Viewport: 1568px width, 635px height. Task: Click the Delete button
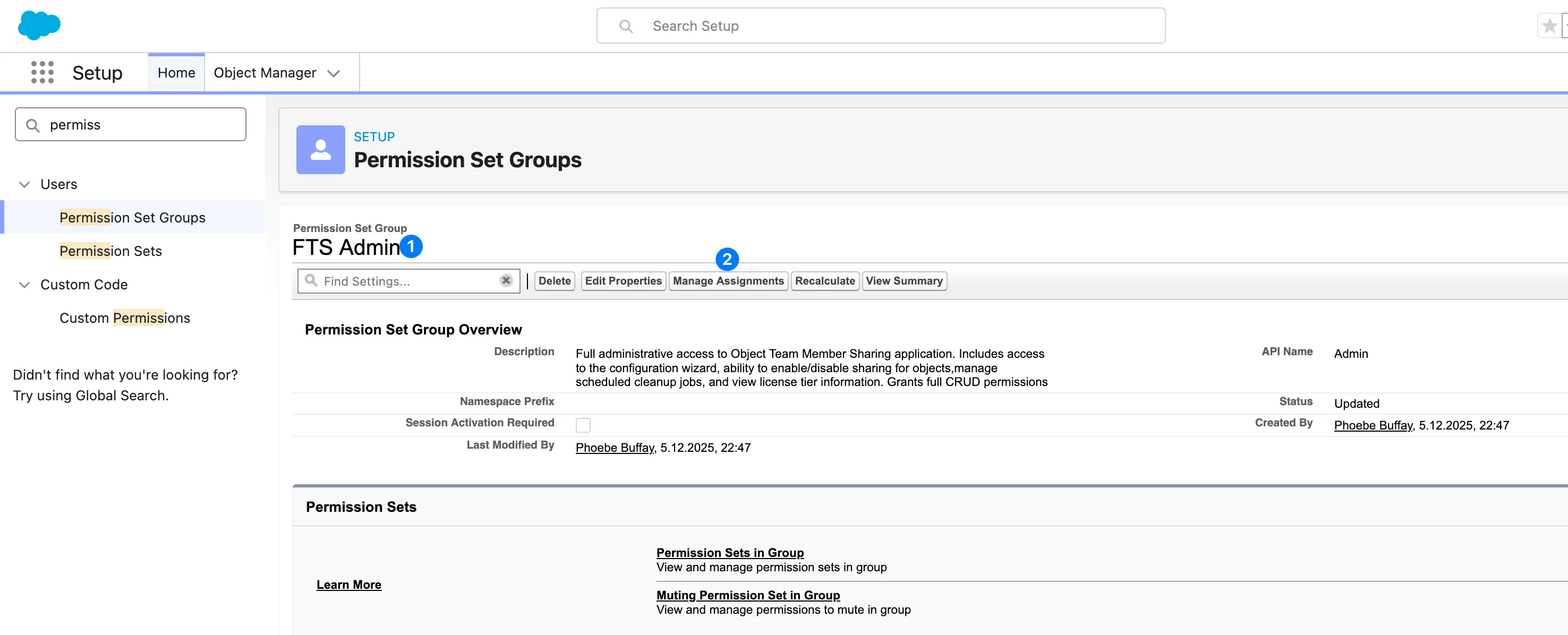point(554,280)
